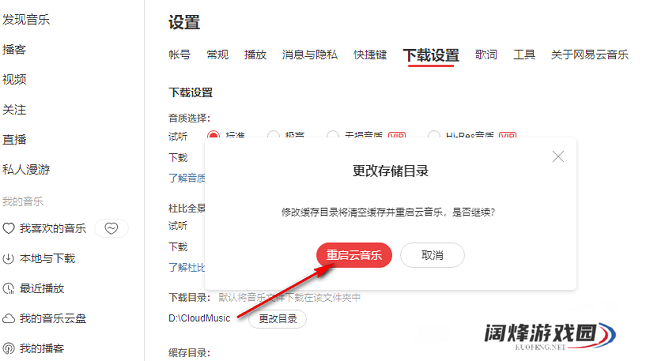Click the 缓存目录 label
Screen dimensions: 650x361
click(189, 353)
